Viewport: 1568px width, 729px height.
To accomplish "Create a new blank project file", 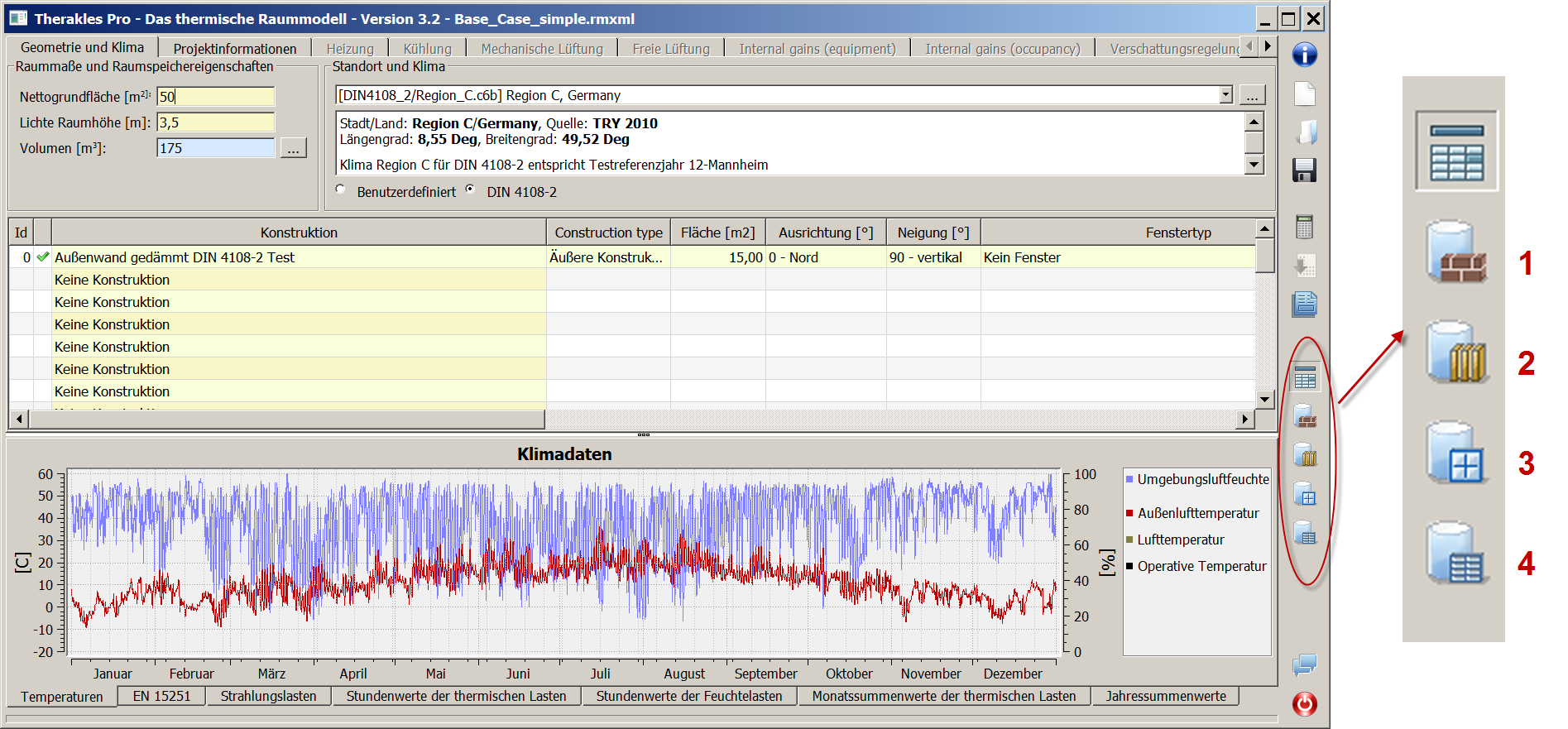I will tap(1305, 94).
